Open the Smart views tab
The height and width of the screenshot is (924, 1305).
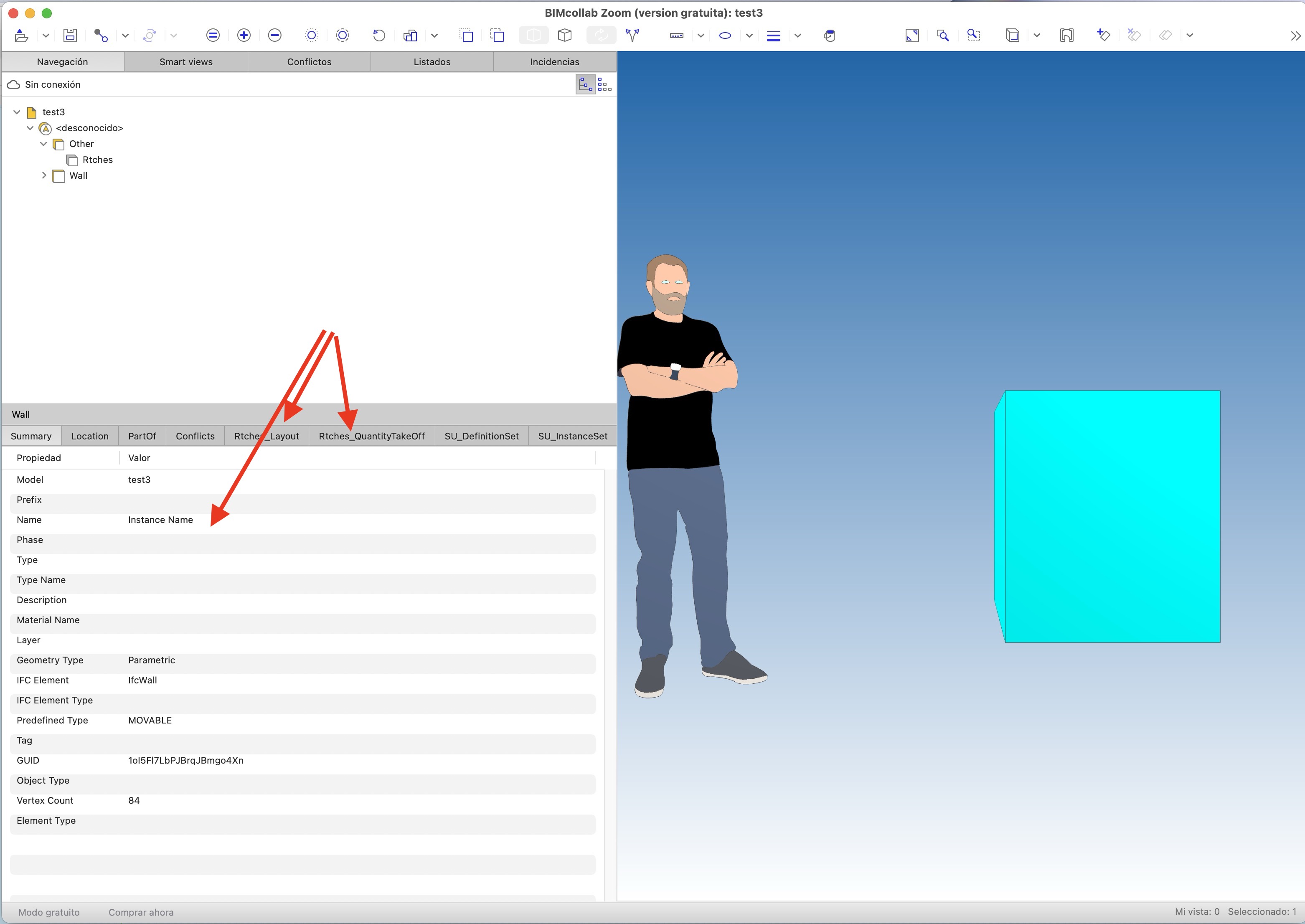[186, 61]
